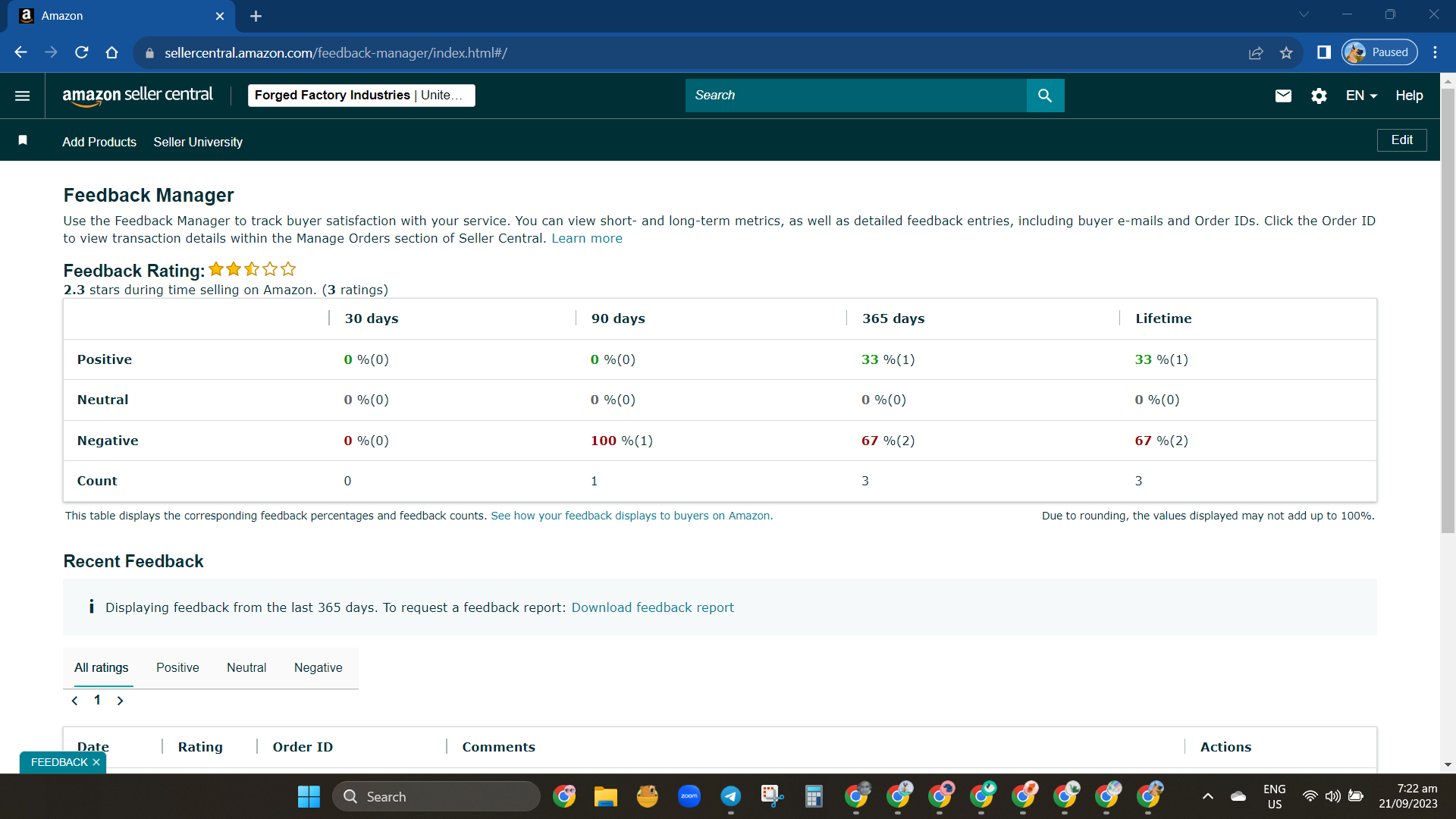Select the All ratings tab
Image resolution: width=1456 pixels, height=819 pixels.
[102, 668]
